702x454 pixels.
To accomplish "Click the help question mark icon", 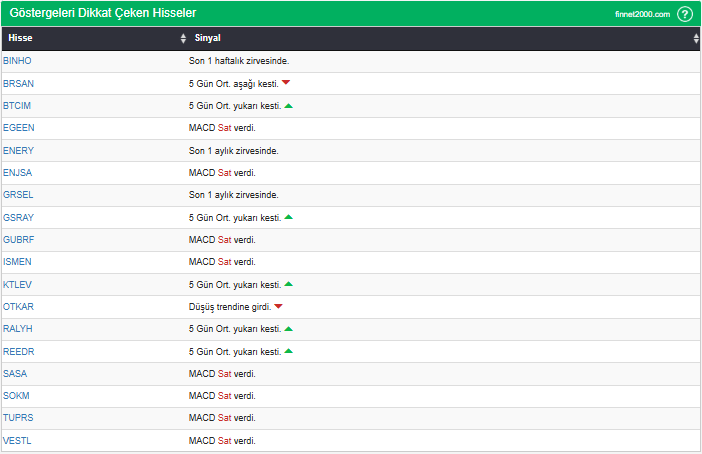I will click(x=685, y=14).
